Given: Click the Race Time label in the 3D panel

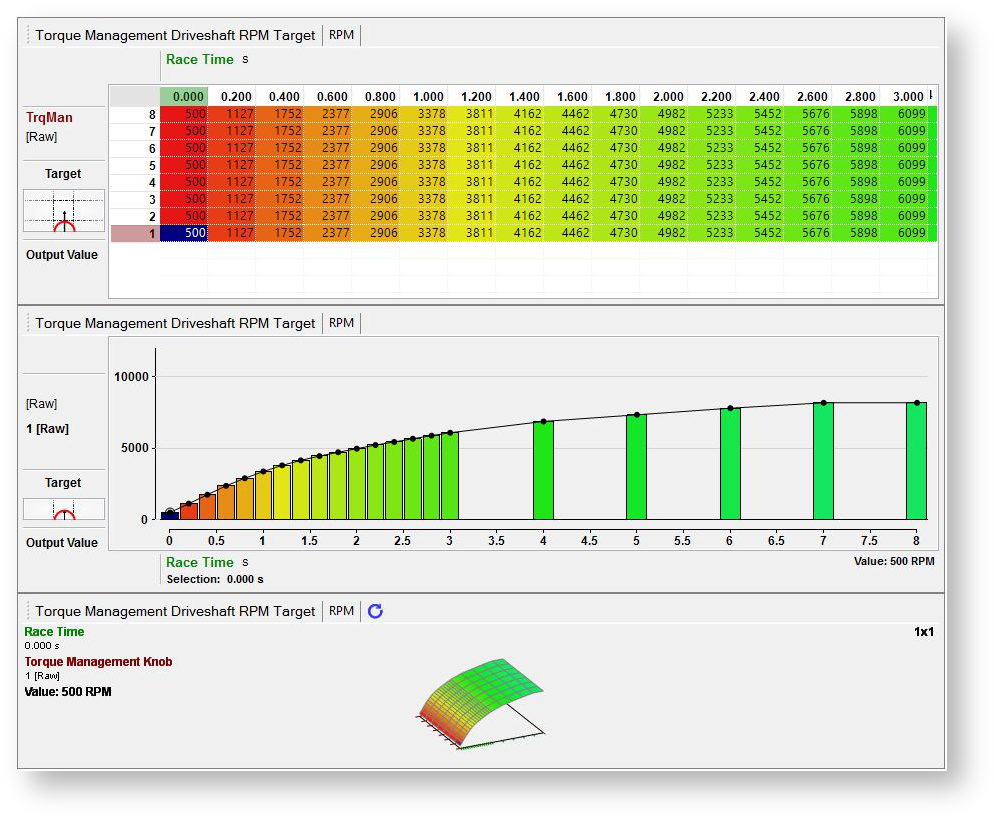Looking at the screenshot, I should point(54,632).
